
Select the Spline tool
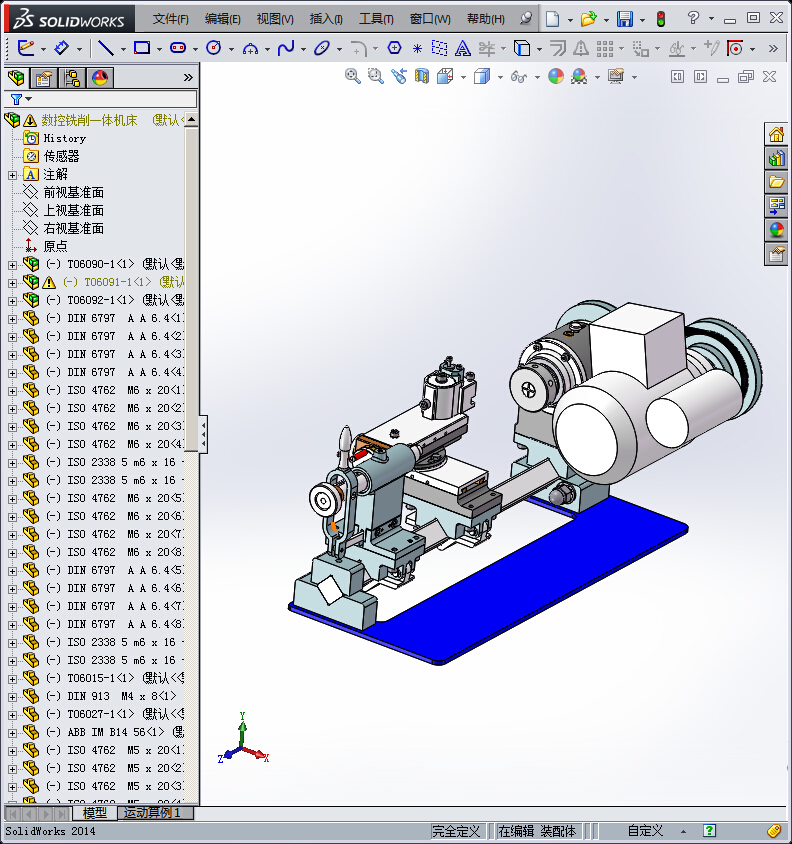click(285, 48)
